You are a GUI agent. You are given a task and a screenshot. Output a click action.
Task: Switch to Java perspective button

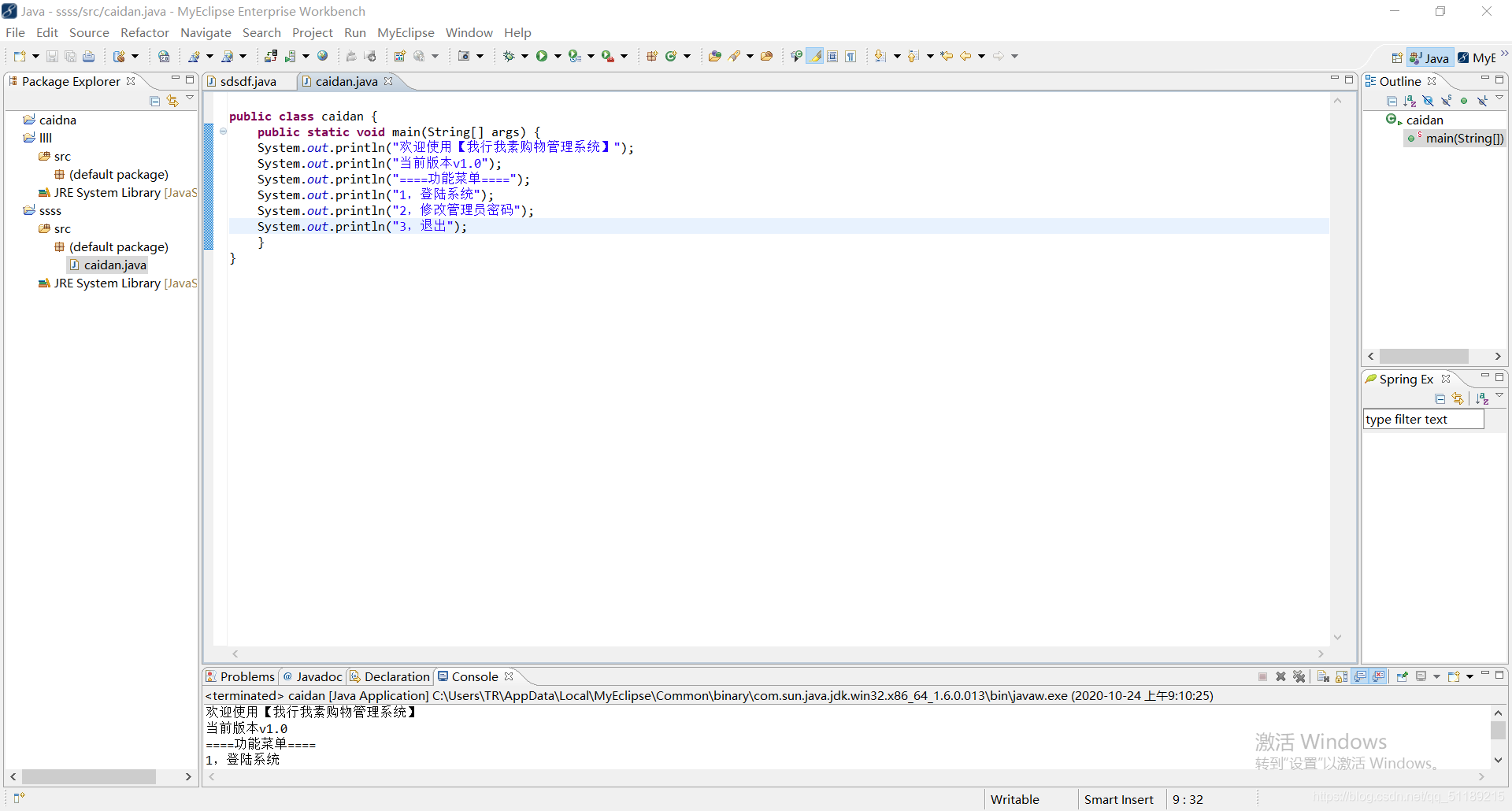coord(1429,57)
